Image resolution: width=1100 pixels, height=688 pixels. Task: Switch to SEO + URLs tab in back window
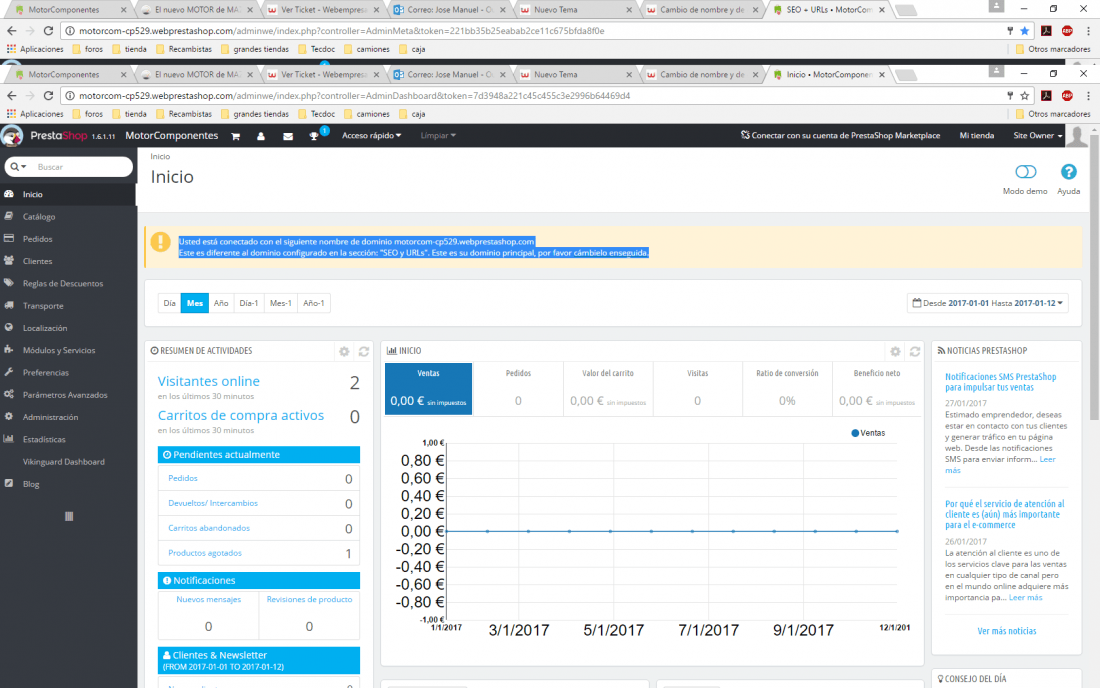[x=829, y=10]
